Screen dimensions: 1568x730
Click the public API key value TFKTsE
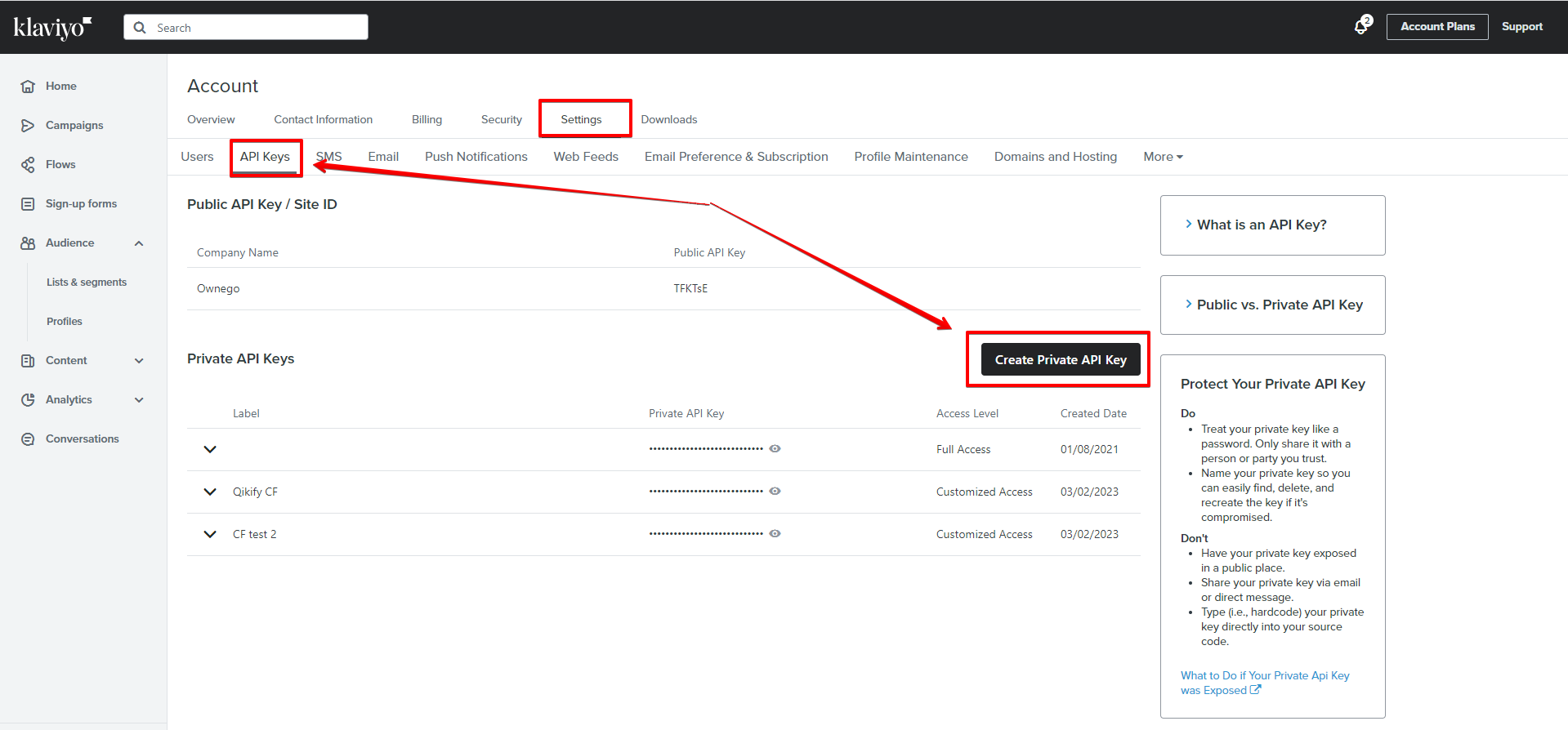pyautogui.click(x=690, y=288)
